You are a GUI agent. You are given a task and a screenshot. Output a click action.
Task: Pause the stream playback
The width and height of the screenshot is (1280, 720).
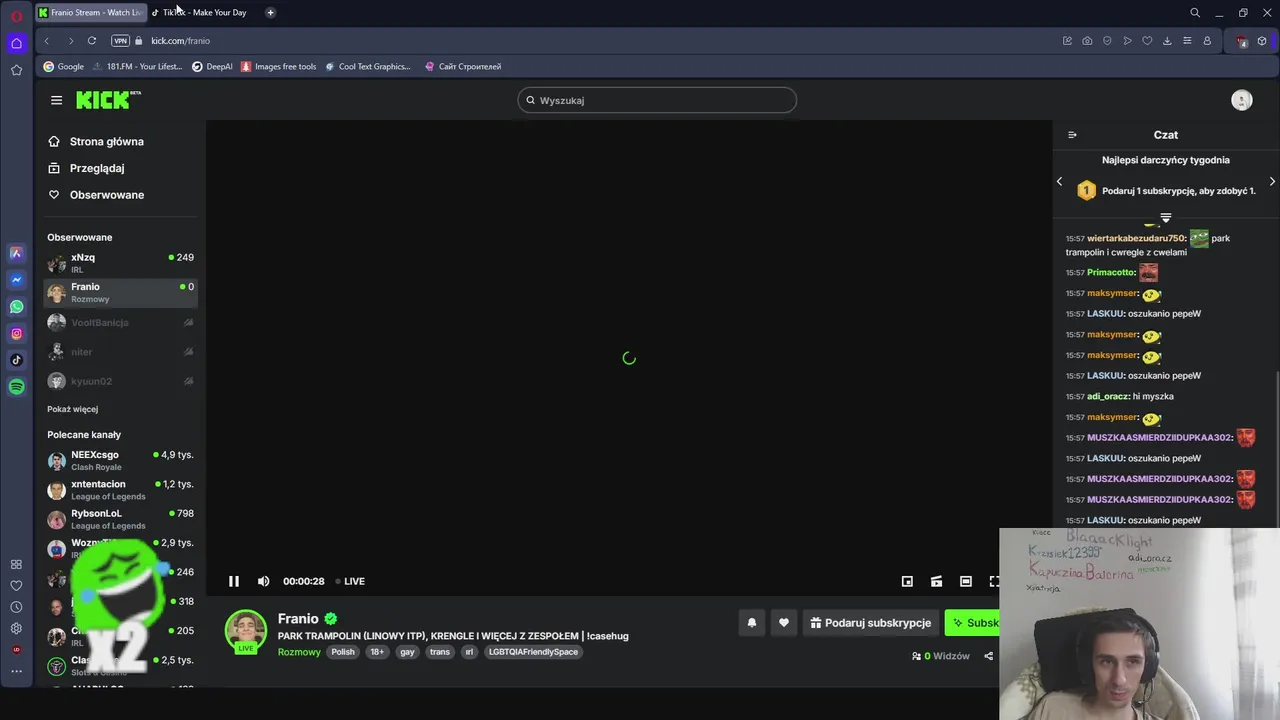[234, 581]
